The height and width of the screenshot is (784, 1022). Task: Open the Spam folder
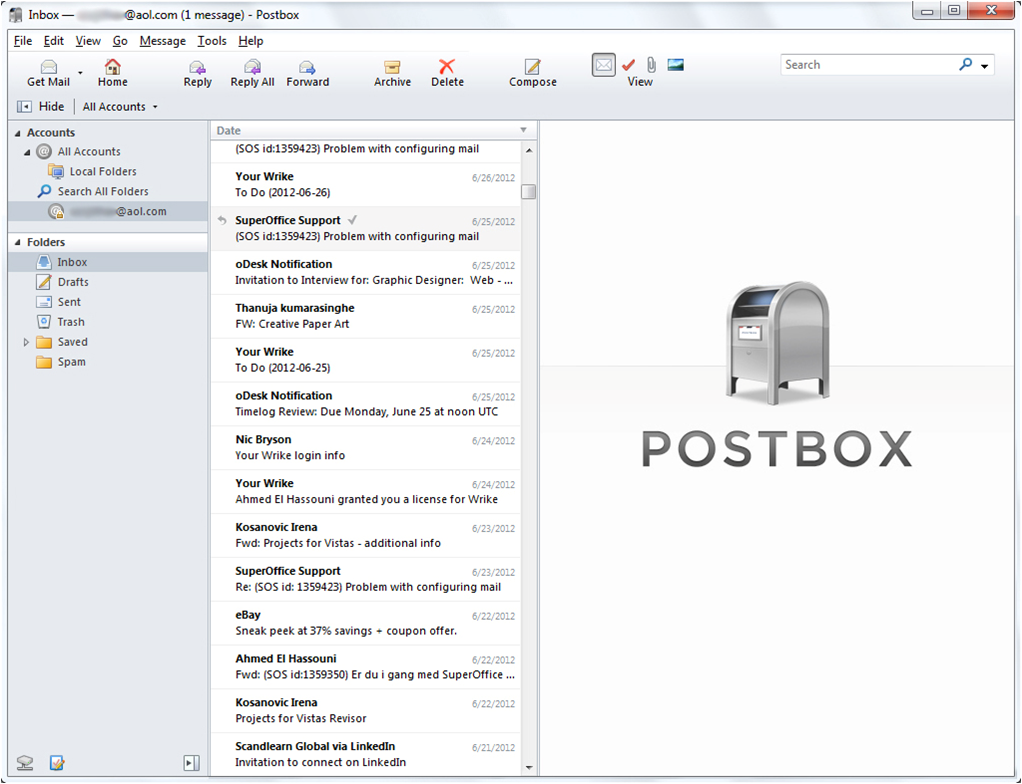(71, 362)
